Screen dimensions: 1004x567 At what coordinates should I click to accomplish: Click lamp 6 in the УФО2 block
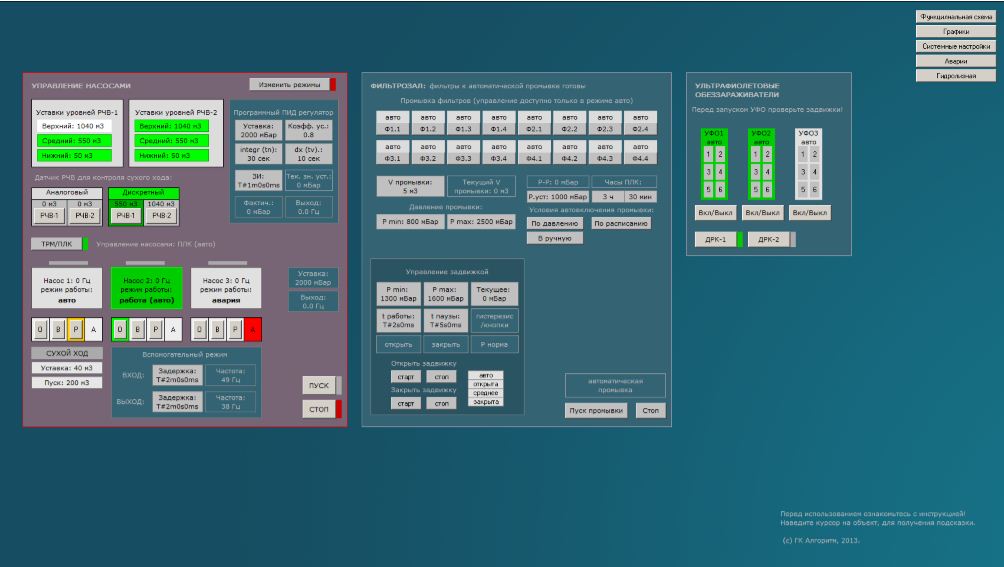[768, 189]
